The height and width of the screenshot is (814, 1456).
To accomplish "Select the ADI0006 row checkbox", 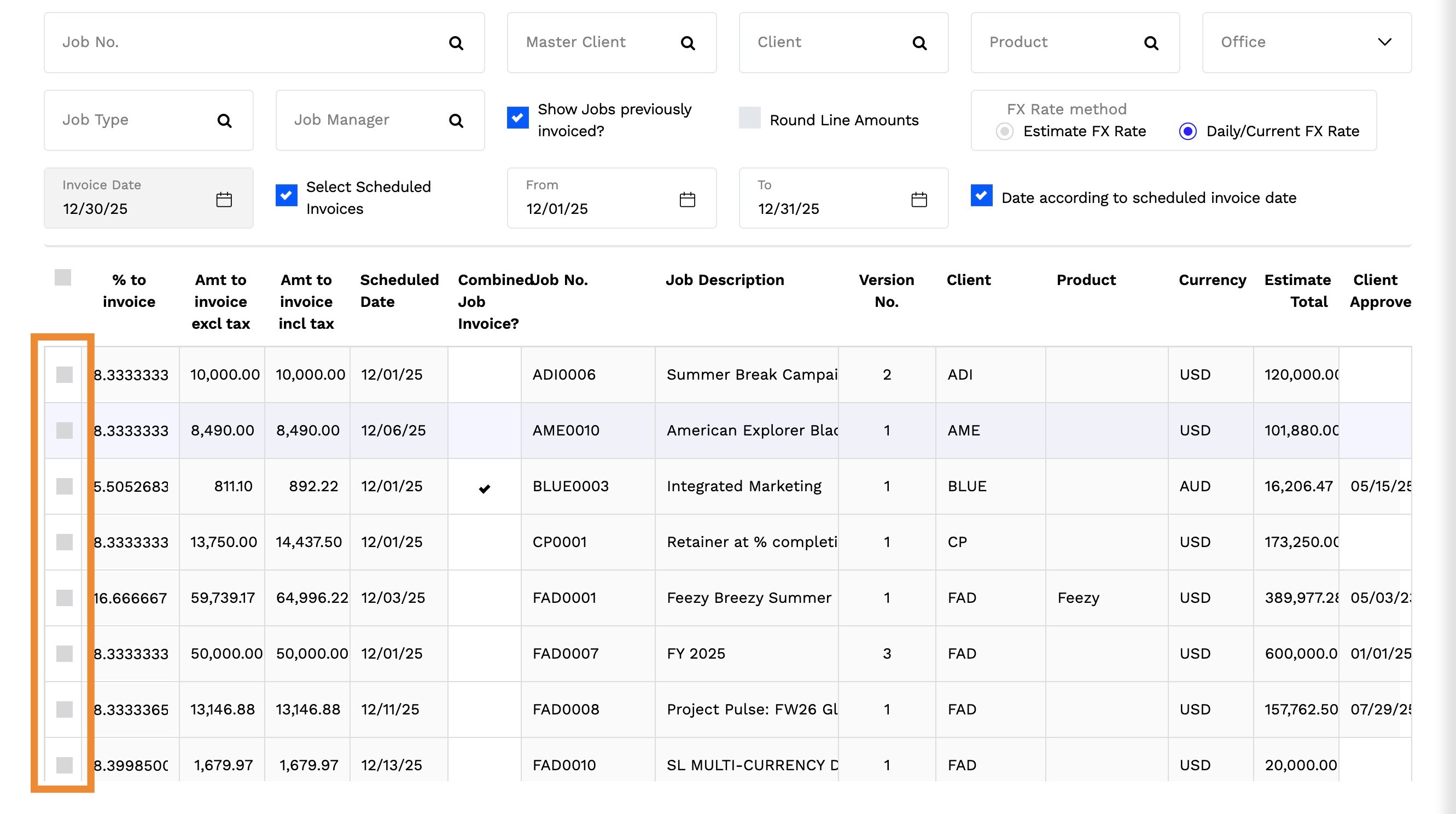I will click(65, 374).
